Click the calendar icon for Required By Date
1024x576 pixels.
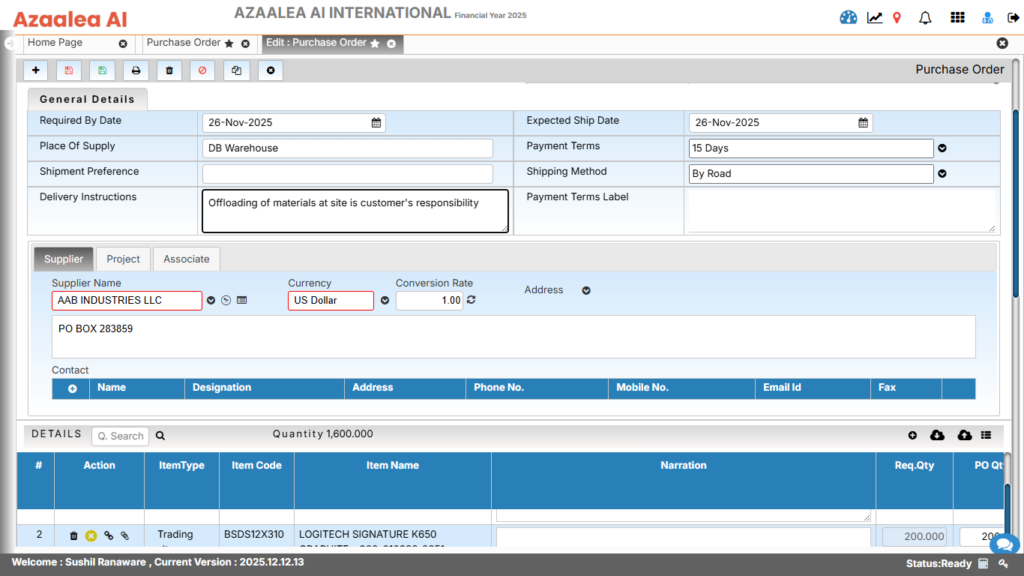tap(375, 122)
